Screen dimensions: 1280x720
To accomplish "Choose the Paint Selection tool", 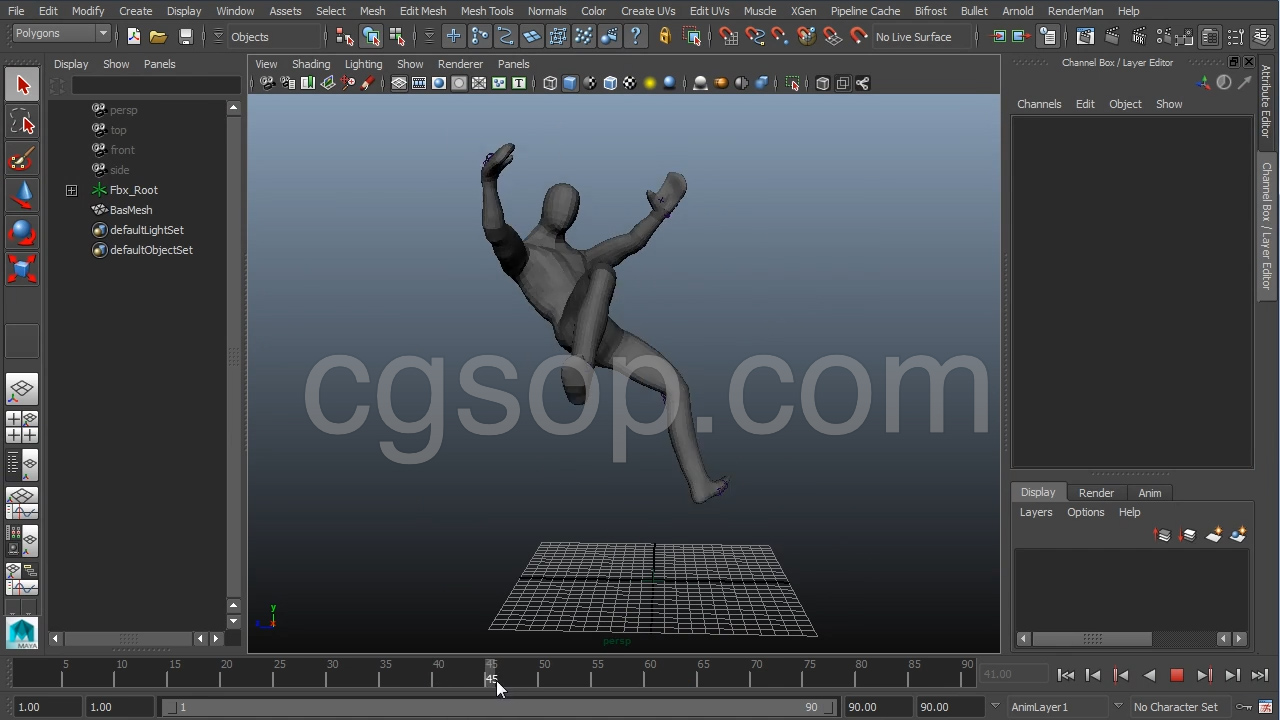I will pyautogui.click(x=22, y=159).
